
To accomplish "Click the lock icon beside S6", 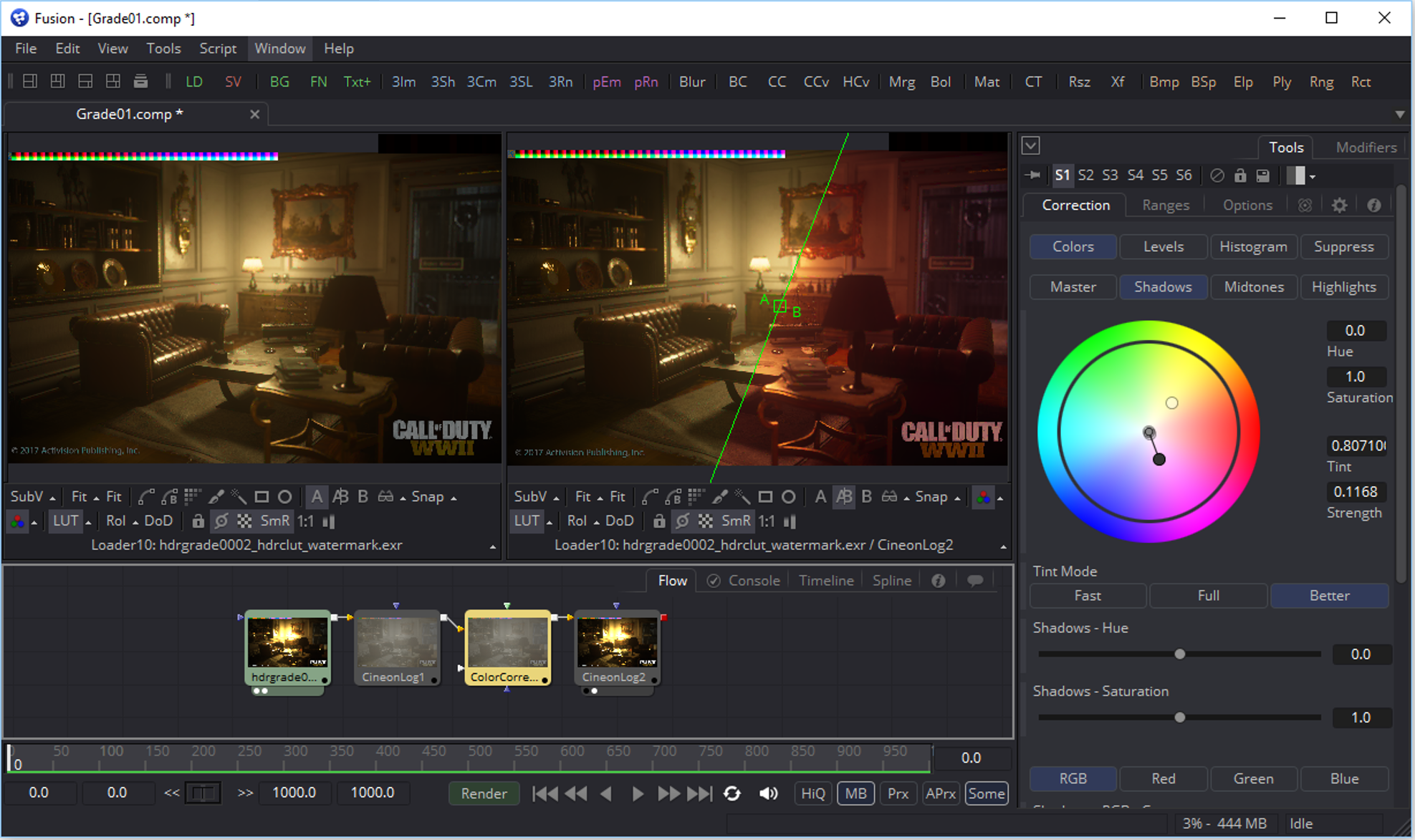I will click(x=1240, y=175).
